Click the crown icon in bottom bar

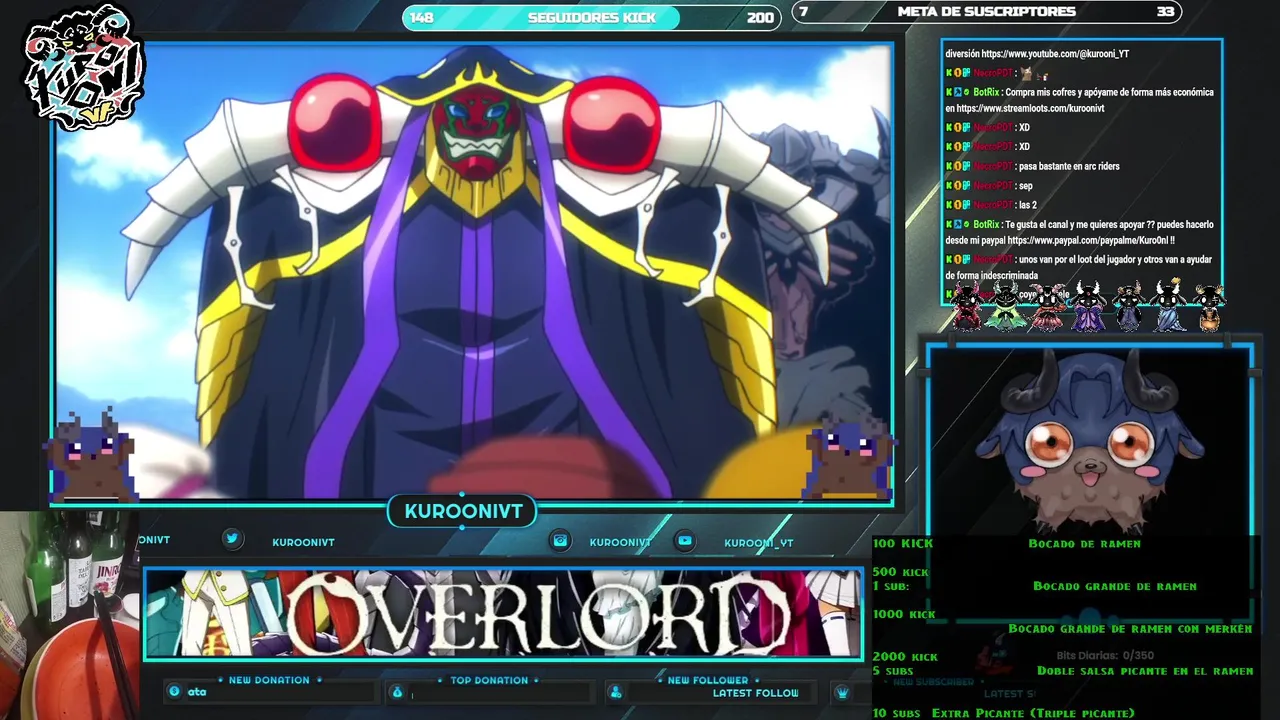tap(842, 693)
